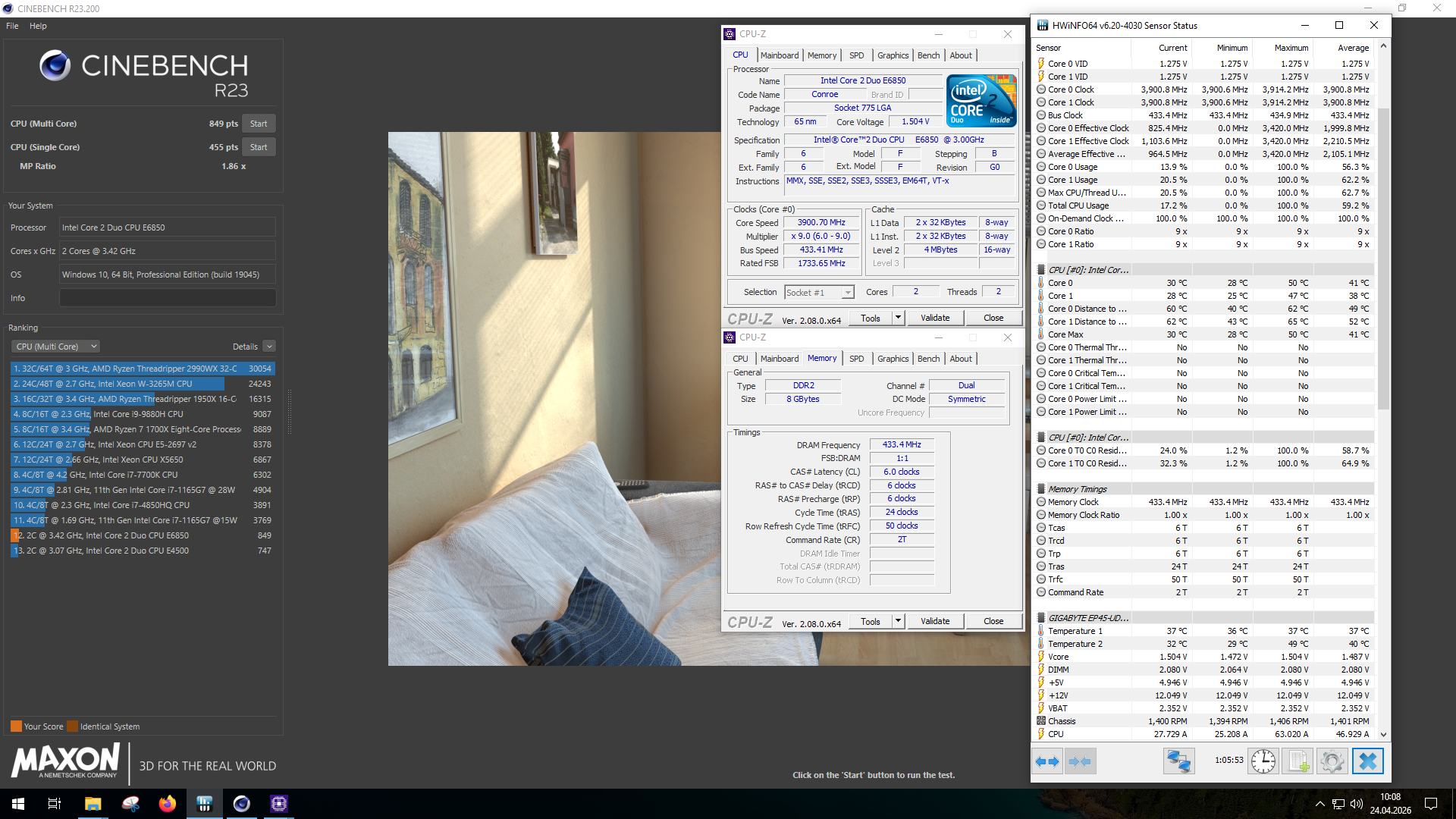
Task: Click Validate in lower CPU-Z window
Action: 934,621
